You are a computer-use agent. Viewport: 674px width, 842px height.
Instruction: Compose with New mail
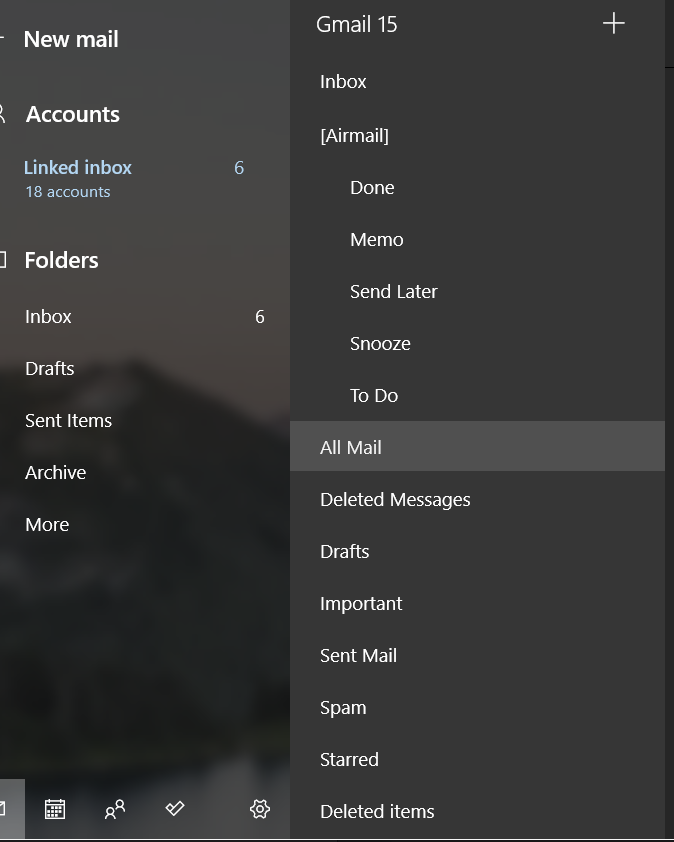(71, 39)
